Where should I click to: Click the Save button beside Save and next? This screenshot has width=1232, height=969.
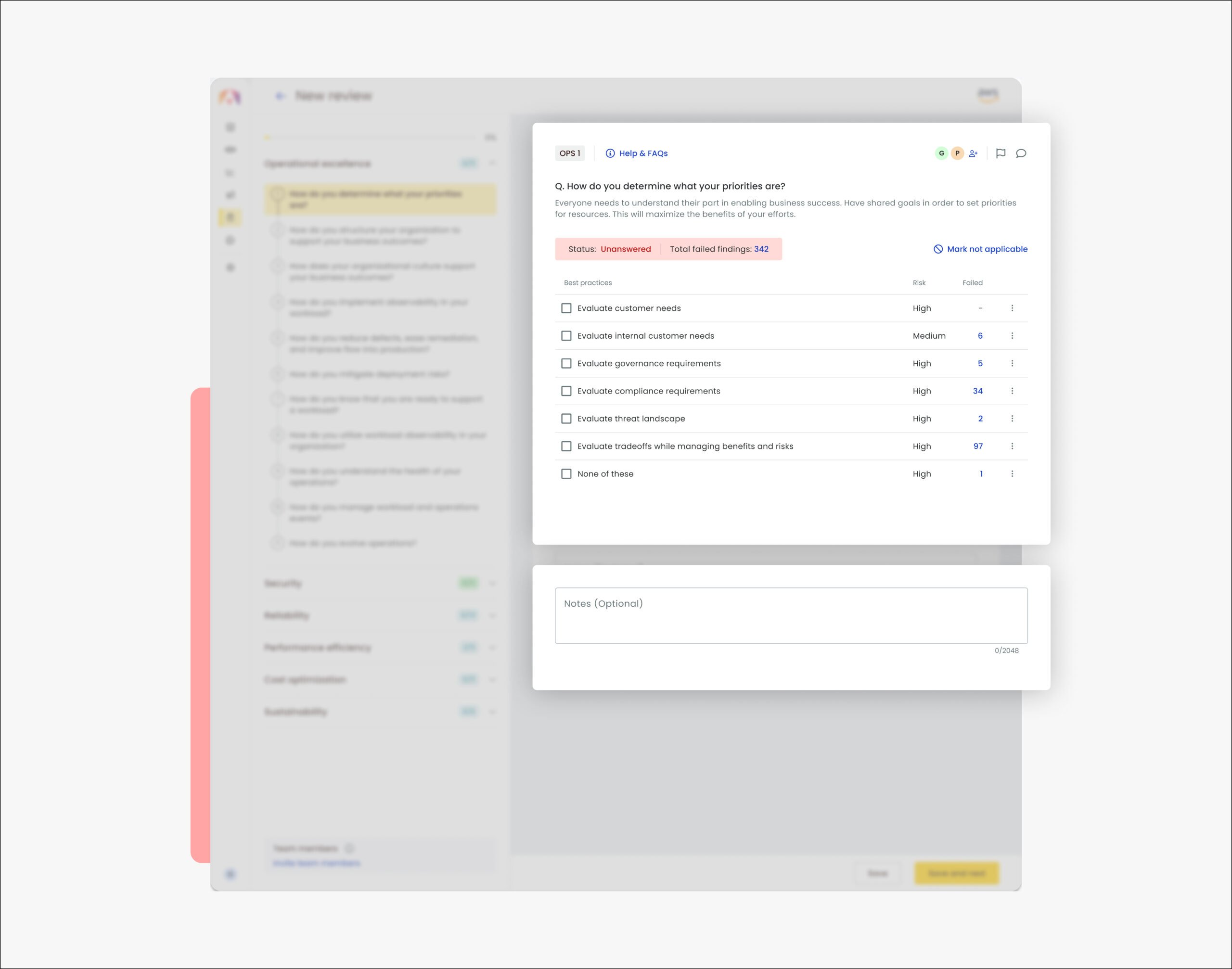(x=877, y=873)
